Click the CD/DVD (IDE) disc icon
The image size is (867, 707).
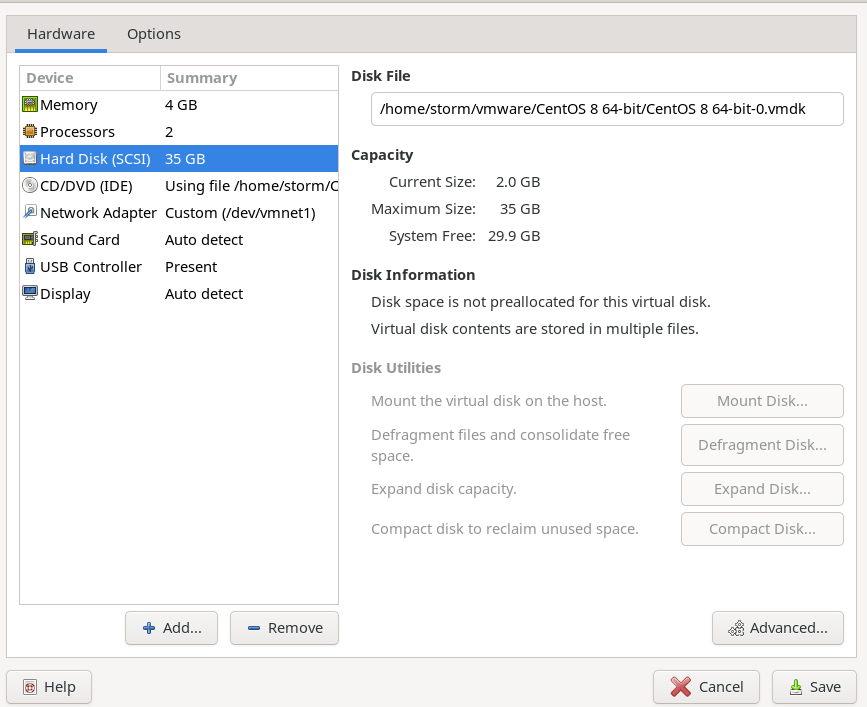click(x=30, y=186)
